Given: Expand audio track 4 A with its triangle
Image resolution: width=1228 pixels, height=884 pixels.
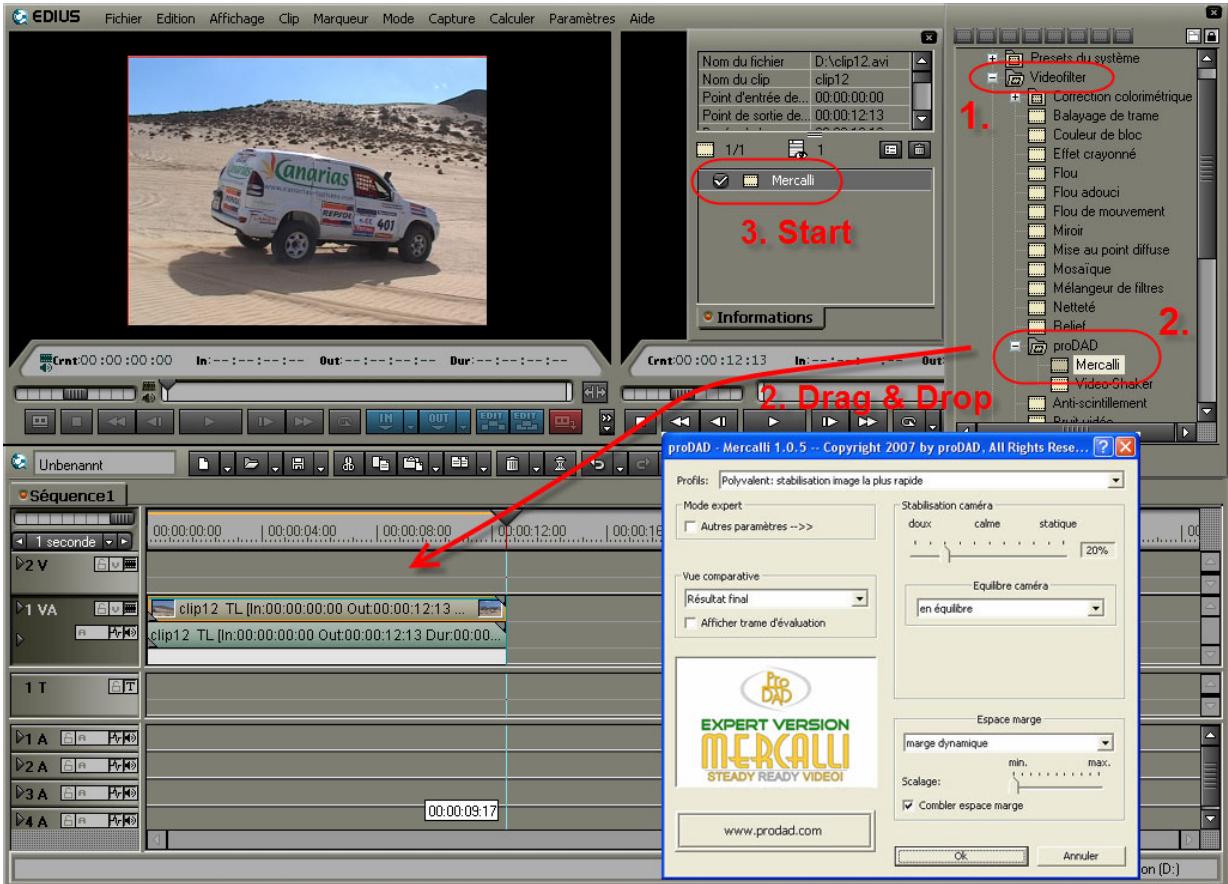Looking at the screenshot, I should click(21, 819).
